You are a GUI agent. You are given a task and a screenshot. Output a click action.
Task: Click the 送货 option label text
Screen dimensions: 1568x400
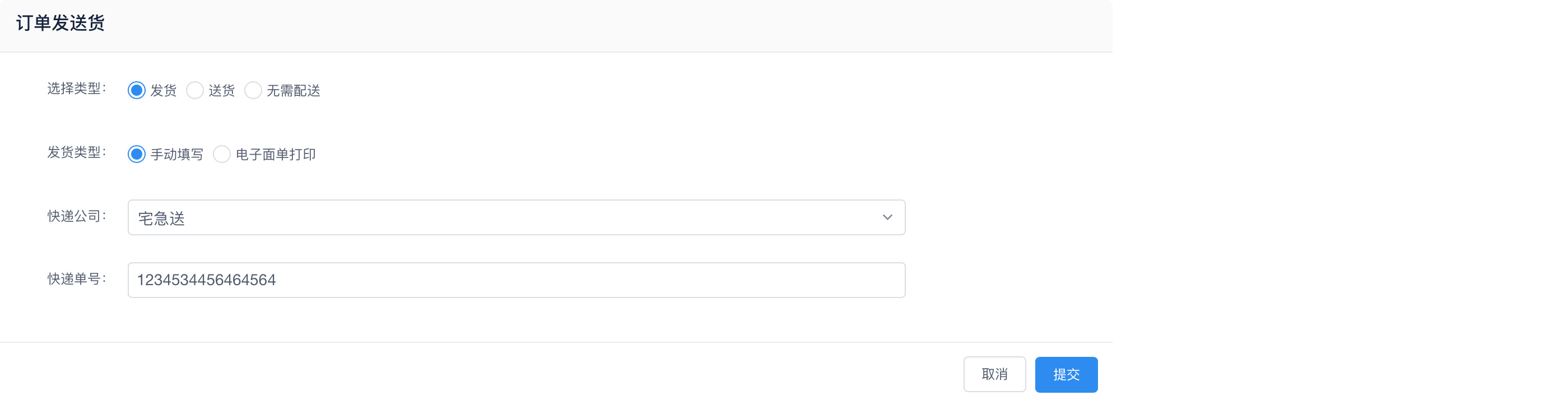[x=222, y=91]
